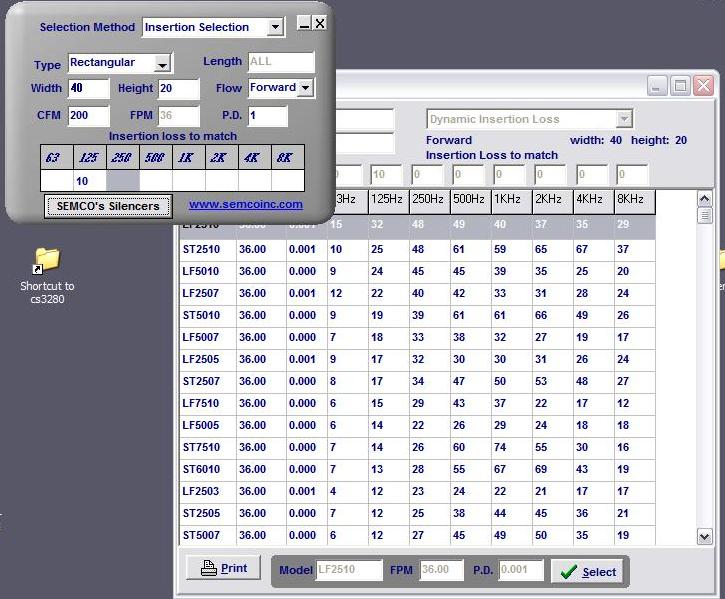Open the Selection Method dropdown

[x=275, y=28]
